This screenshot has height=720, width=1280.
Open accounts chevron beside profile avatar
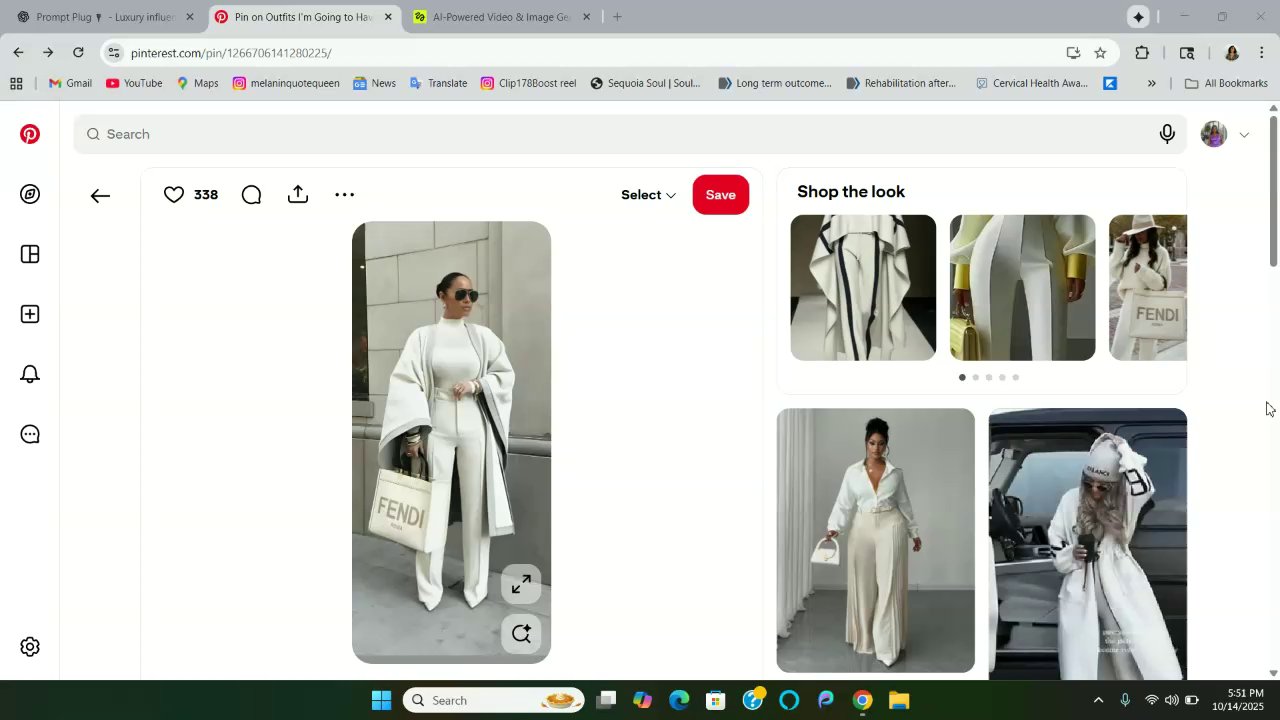coord(1244,135)
